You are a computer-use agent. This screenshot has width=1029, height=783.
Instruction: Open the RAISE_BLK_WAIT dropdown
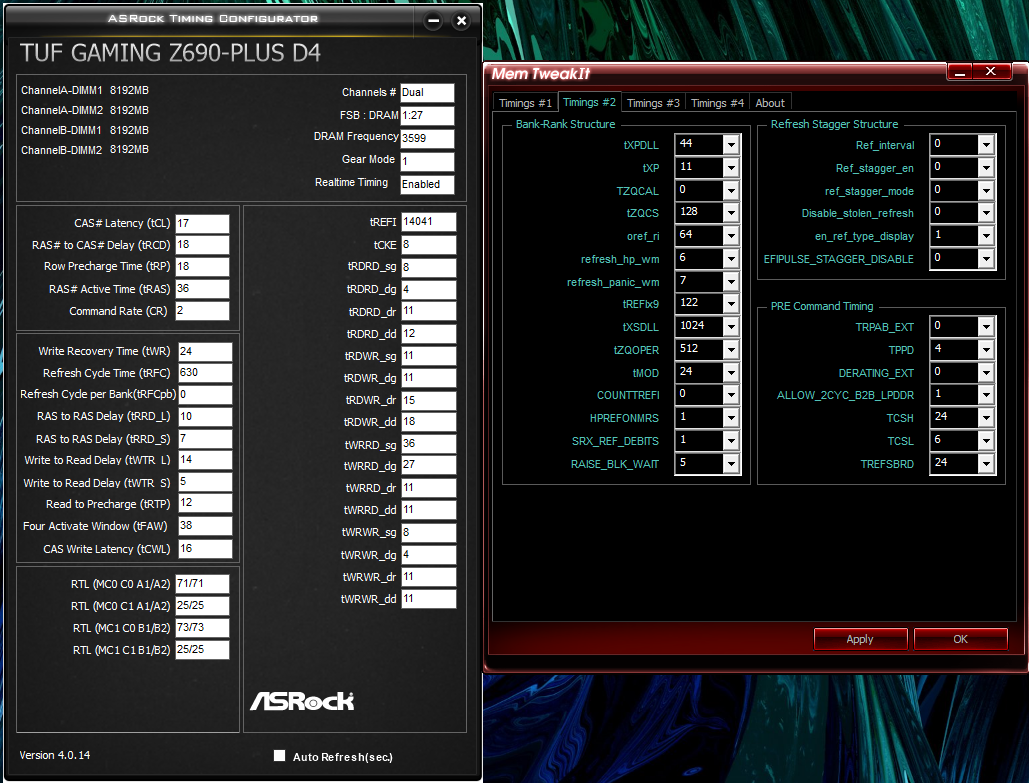click(x=730, y=464)
